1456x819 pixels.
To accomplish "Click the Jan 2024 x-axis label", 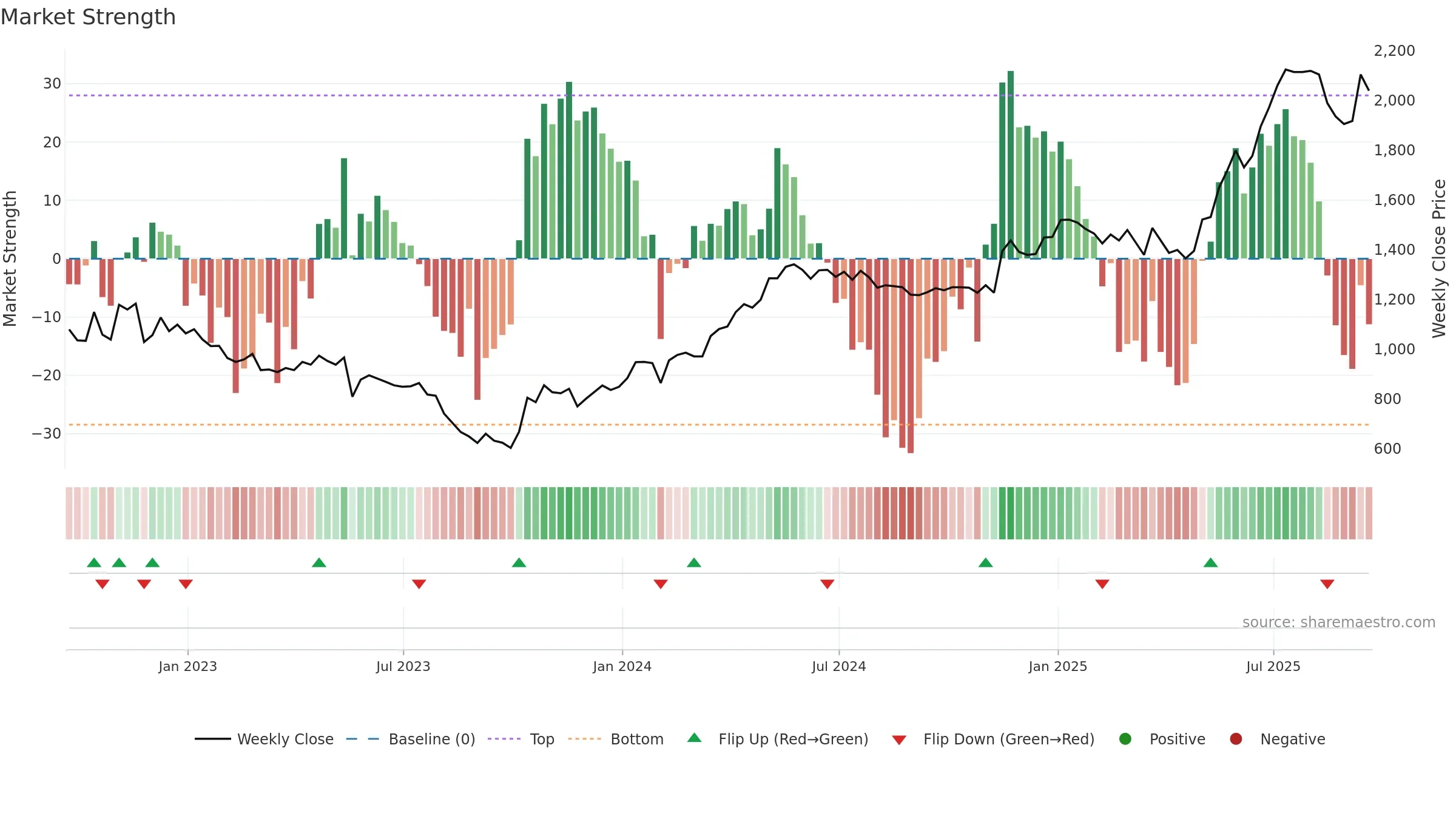I will point(622,667).
